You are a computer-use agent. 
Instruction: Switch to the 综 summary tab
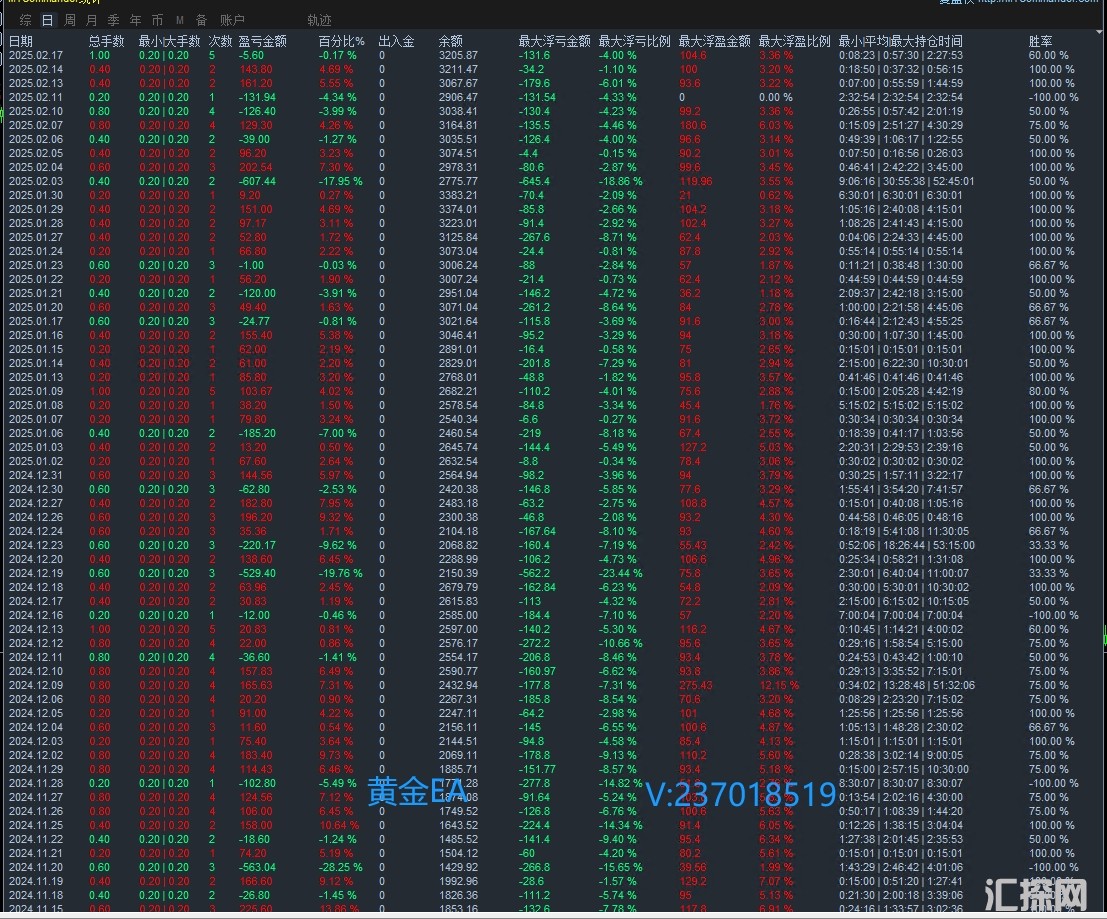[25, 20]
